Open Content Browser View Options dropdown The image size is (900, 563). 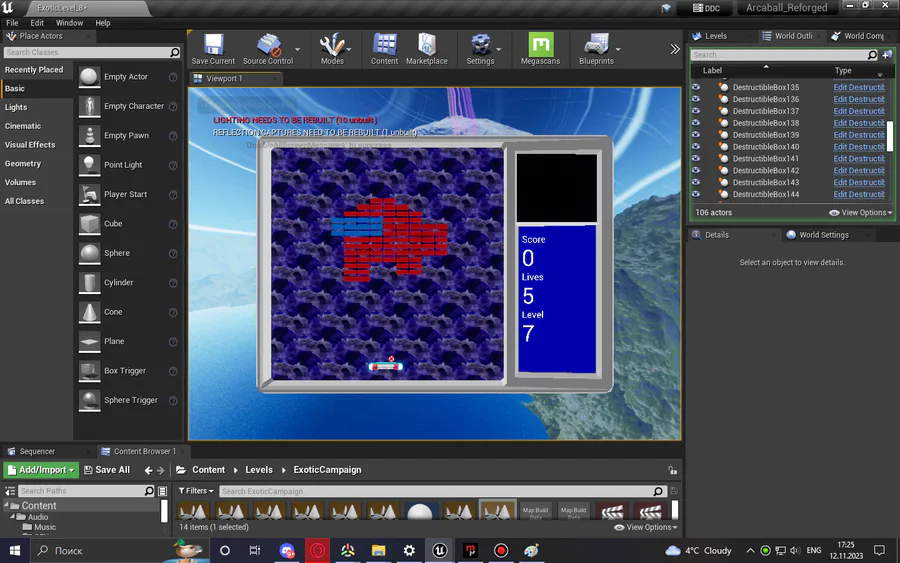pos(646,527)
